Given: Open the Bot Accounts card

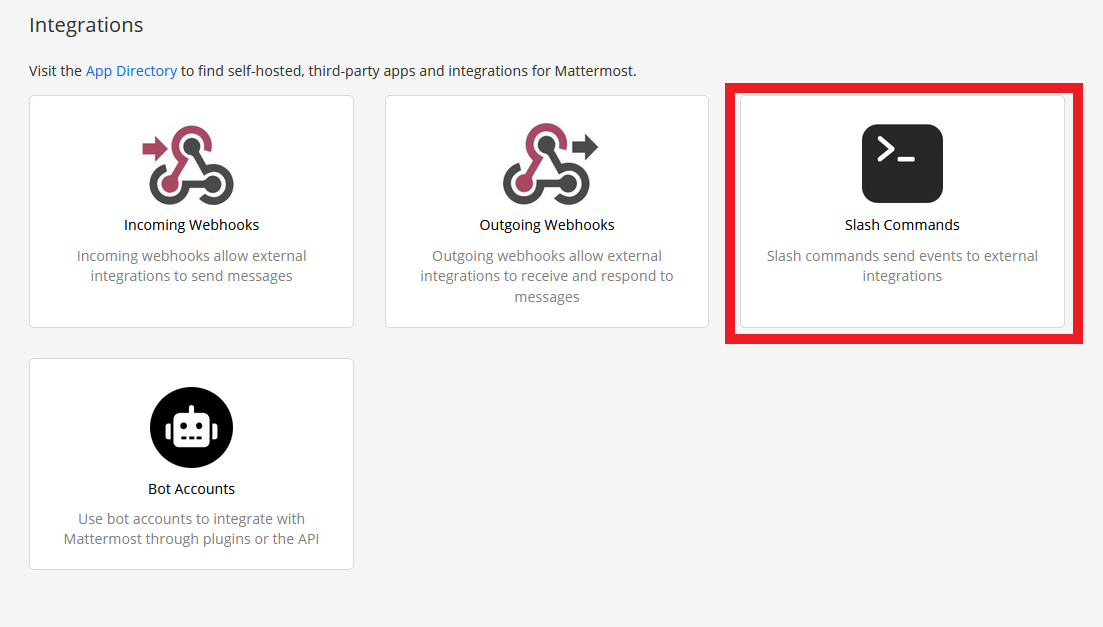Looking at the screenshot, I should [x=191, y=463].
